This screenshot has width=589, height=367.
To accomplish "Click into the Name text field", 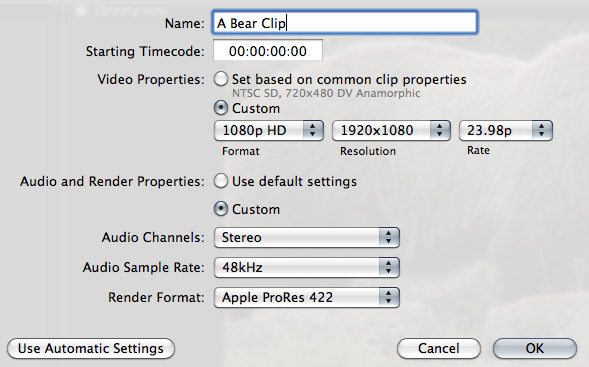I will tap(345, 23).
